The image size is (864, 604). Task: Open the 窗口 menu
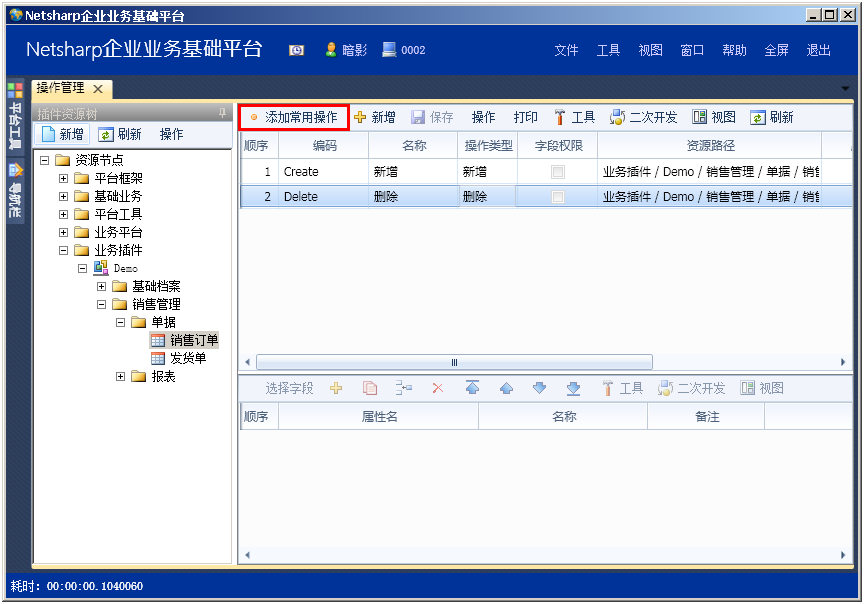pos(692,50)
